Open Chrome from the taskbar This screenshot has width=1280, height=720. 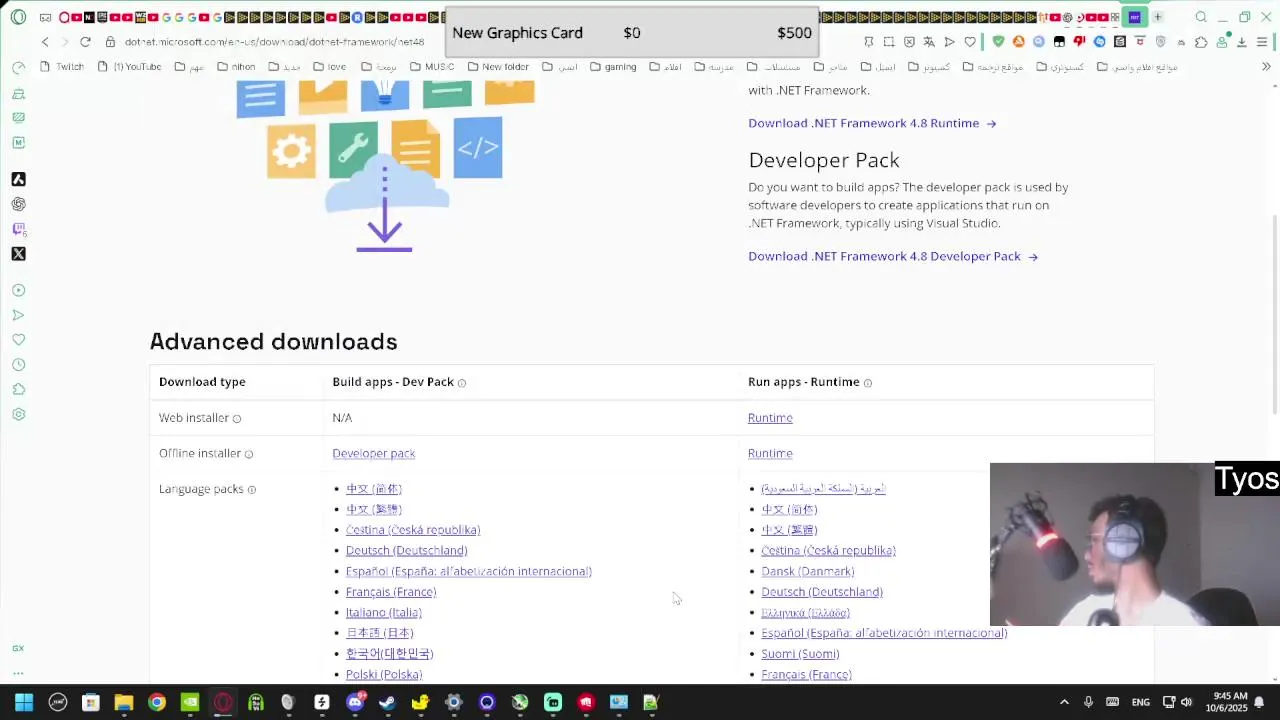(156, 702)
